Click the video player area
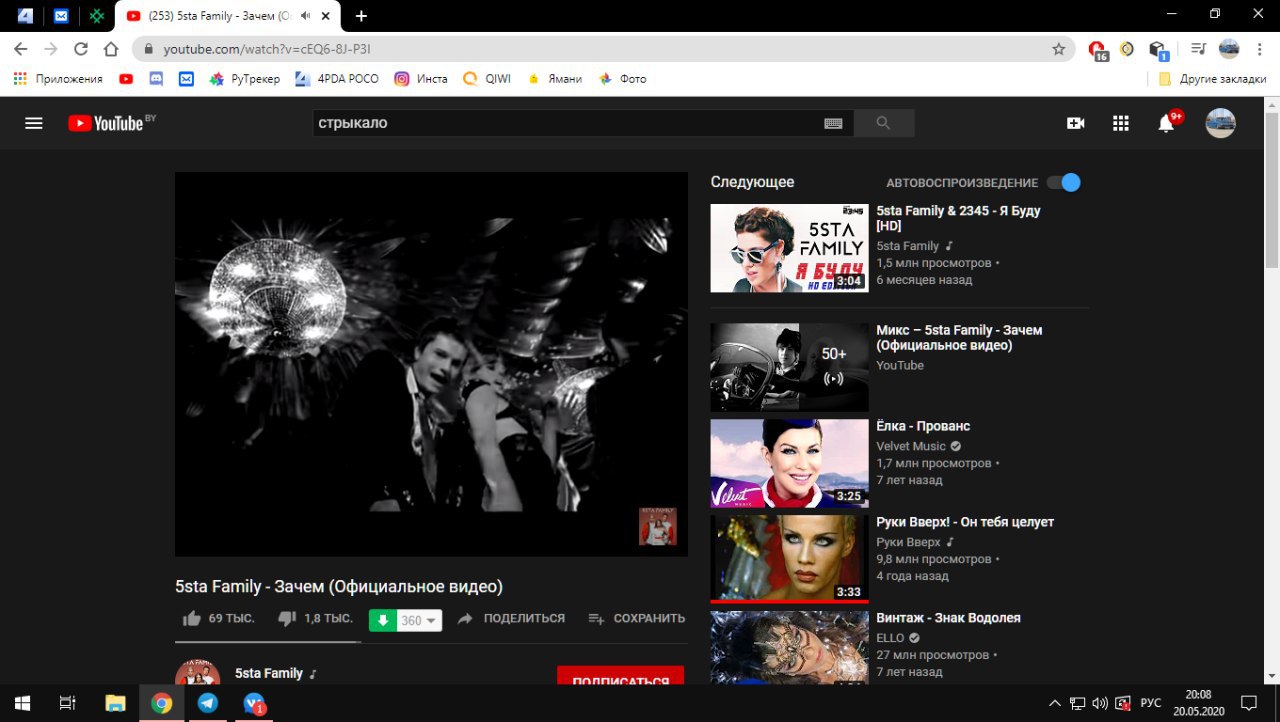The height and width of the screenshot is (722, 1280). (x=431, y=364)
